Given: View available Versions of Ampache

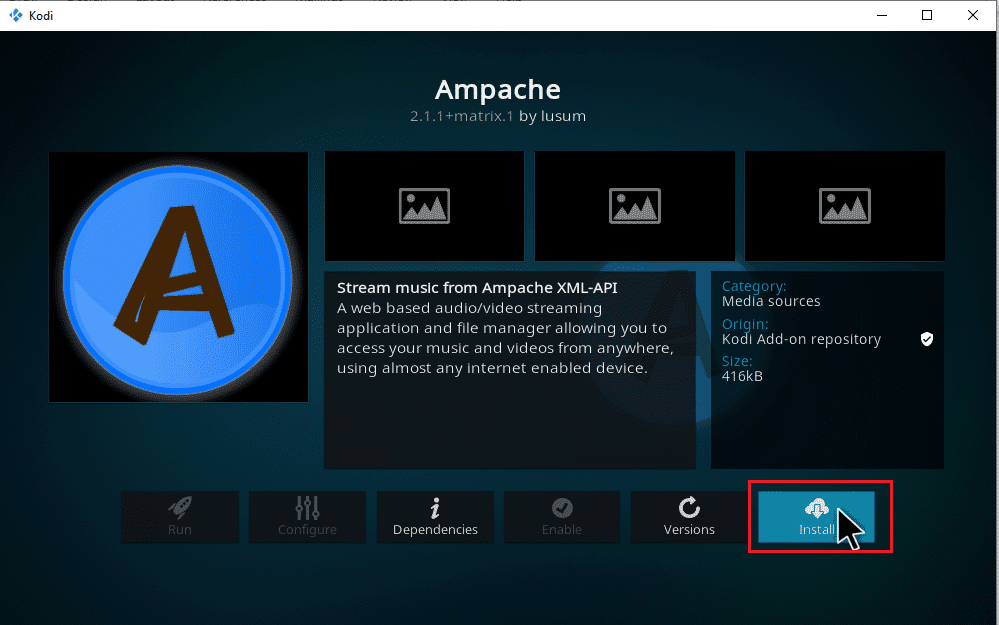Looking at the screenshot, I should click(689, 517).
